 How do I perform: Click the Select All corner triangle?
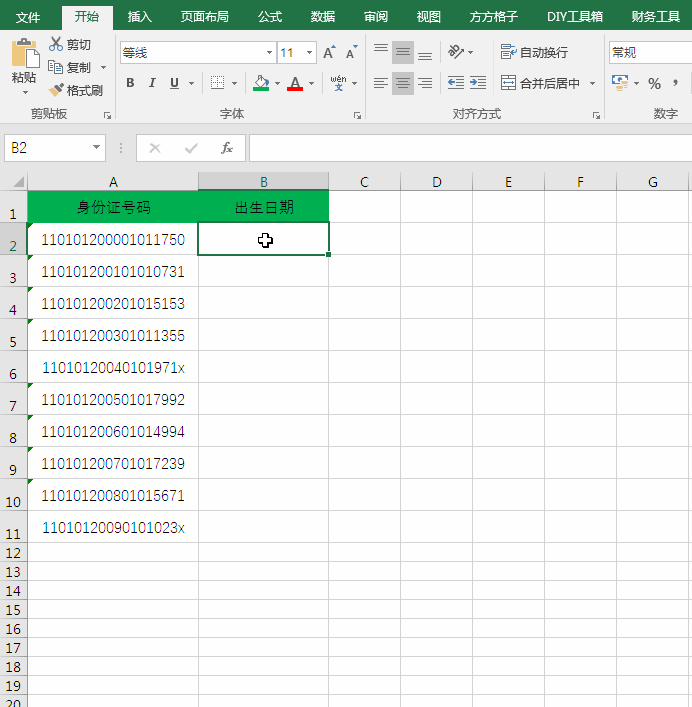coord(18,182)
